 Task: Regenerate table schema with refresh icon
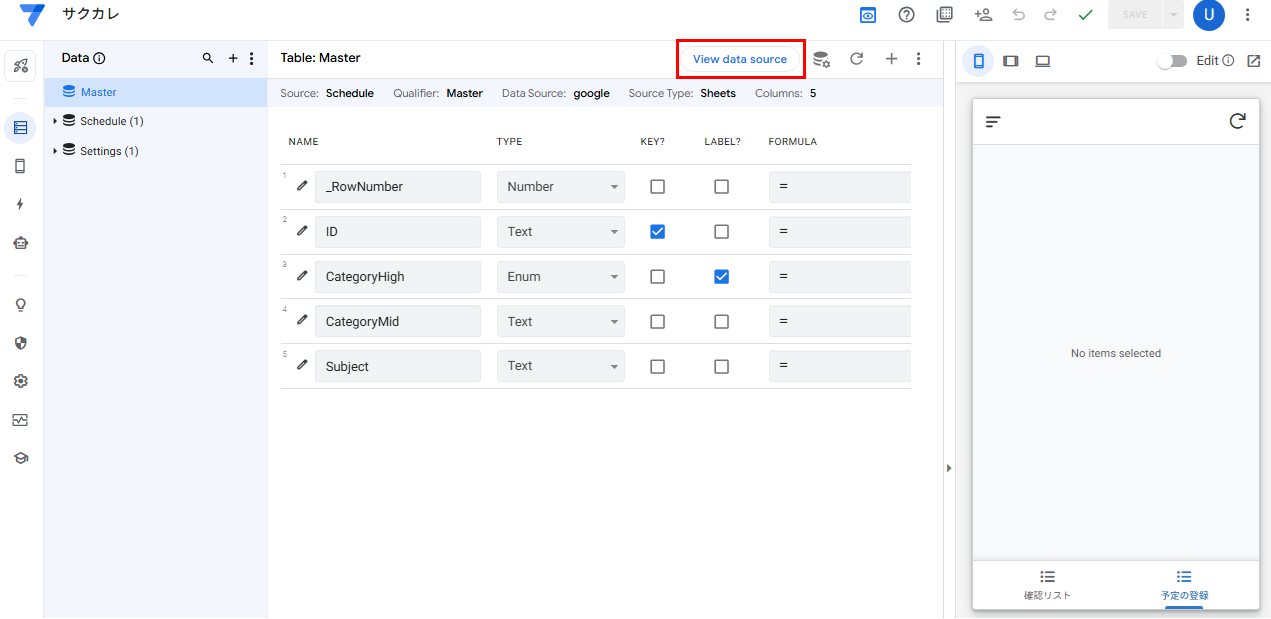[x=856, y=59]
